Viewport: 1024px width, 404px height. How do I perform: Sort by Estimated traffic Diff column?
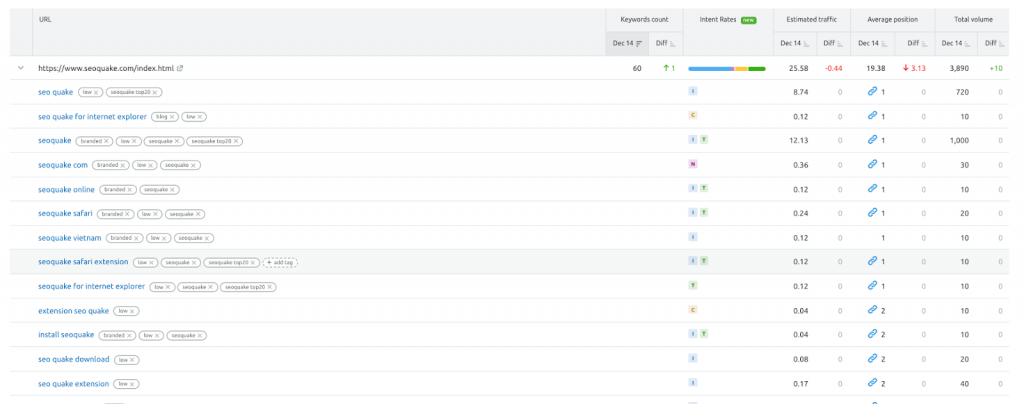tap(830, 43)
